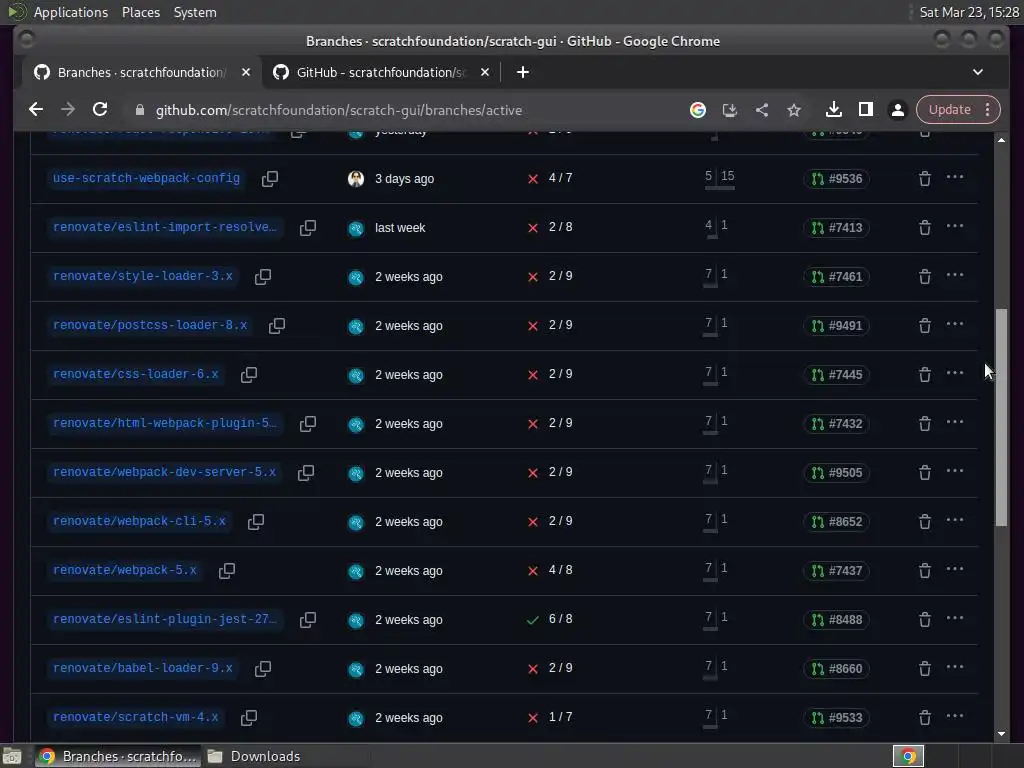Delete the renovate/scratch-vm-4.x branch
The height and width of the screenshot is (768, 1024).
coord(925,717)
